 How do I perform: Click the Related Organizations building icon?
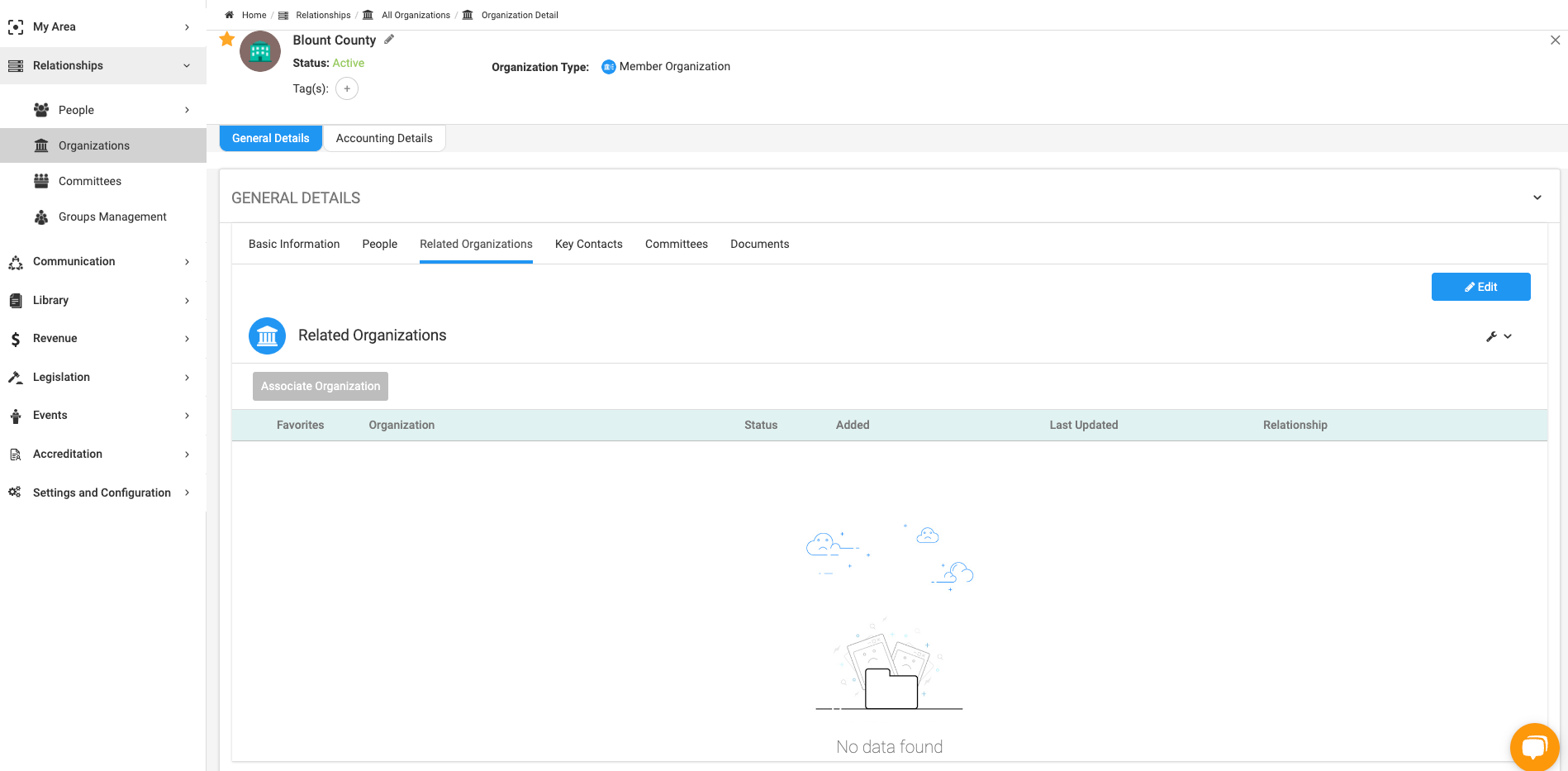[267, 336]
